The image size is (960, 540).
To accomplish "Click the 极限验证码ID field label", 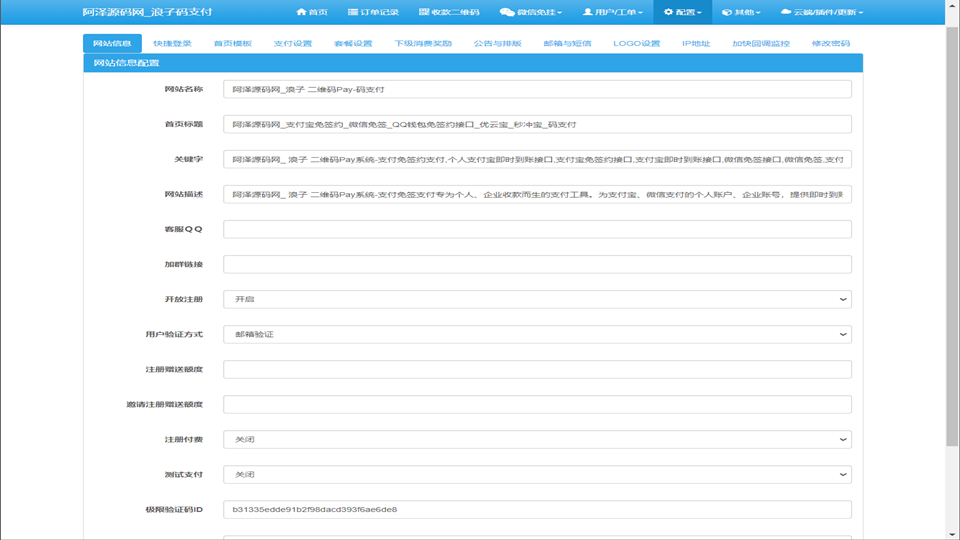I will tap(174, 509).
